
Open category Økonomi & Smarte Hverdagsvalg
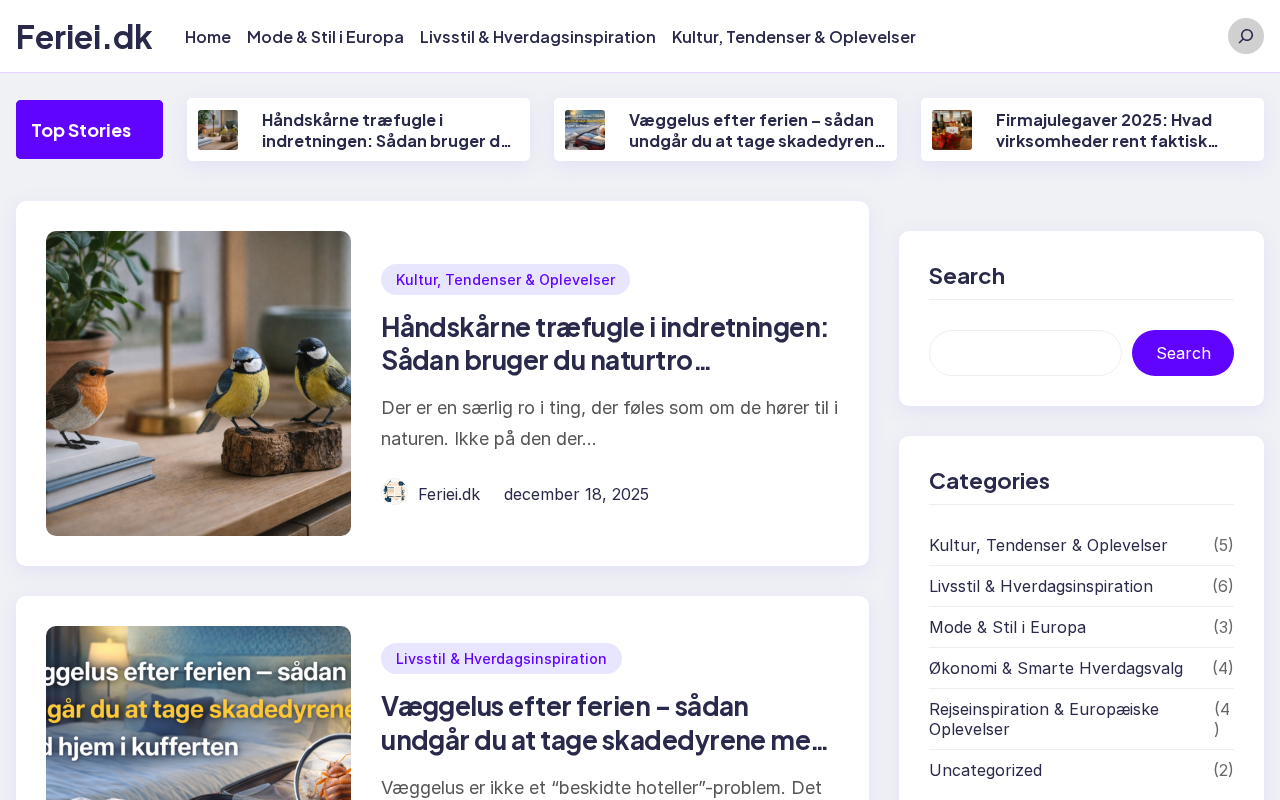click(x=1056, y=668)
